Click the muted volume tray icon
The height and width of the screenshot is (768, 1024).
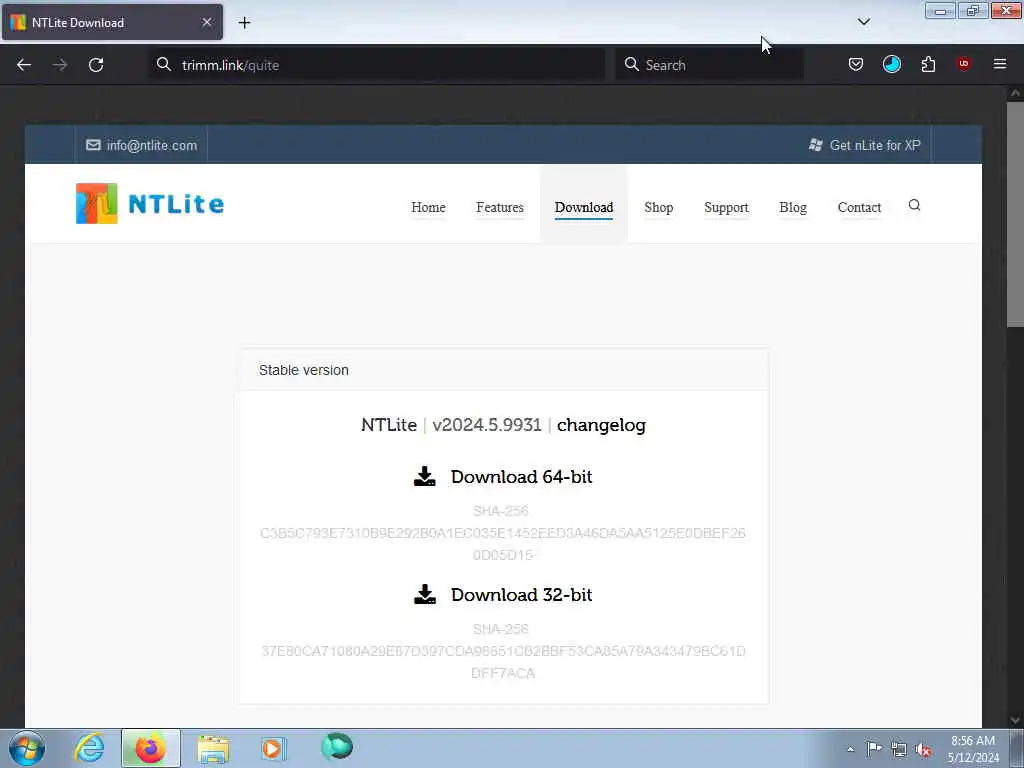click(x=923, y=749)
